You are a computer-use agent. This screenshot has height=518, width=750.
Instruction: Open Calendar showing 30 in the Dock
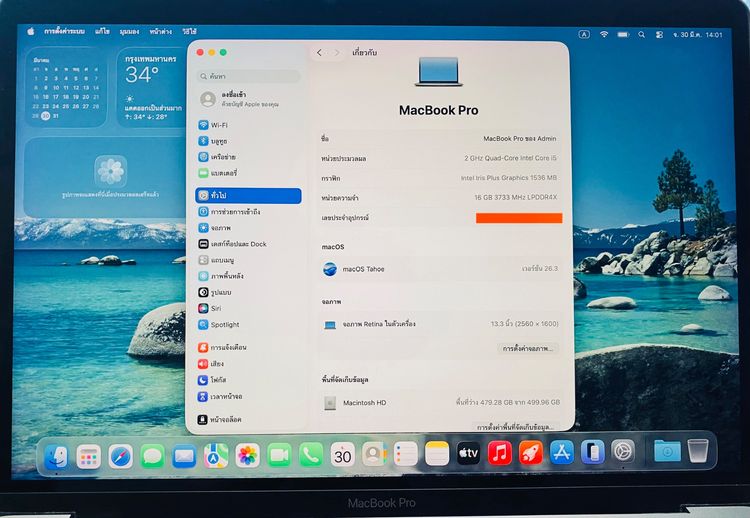(x=342, y=455)
